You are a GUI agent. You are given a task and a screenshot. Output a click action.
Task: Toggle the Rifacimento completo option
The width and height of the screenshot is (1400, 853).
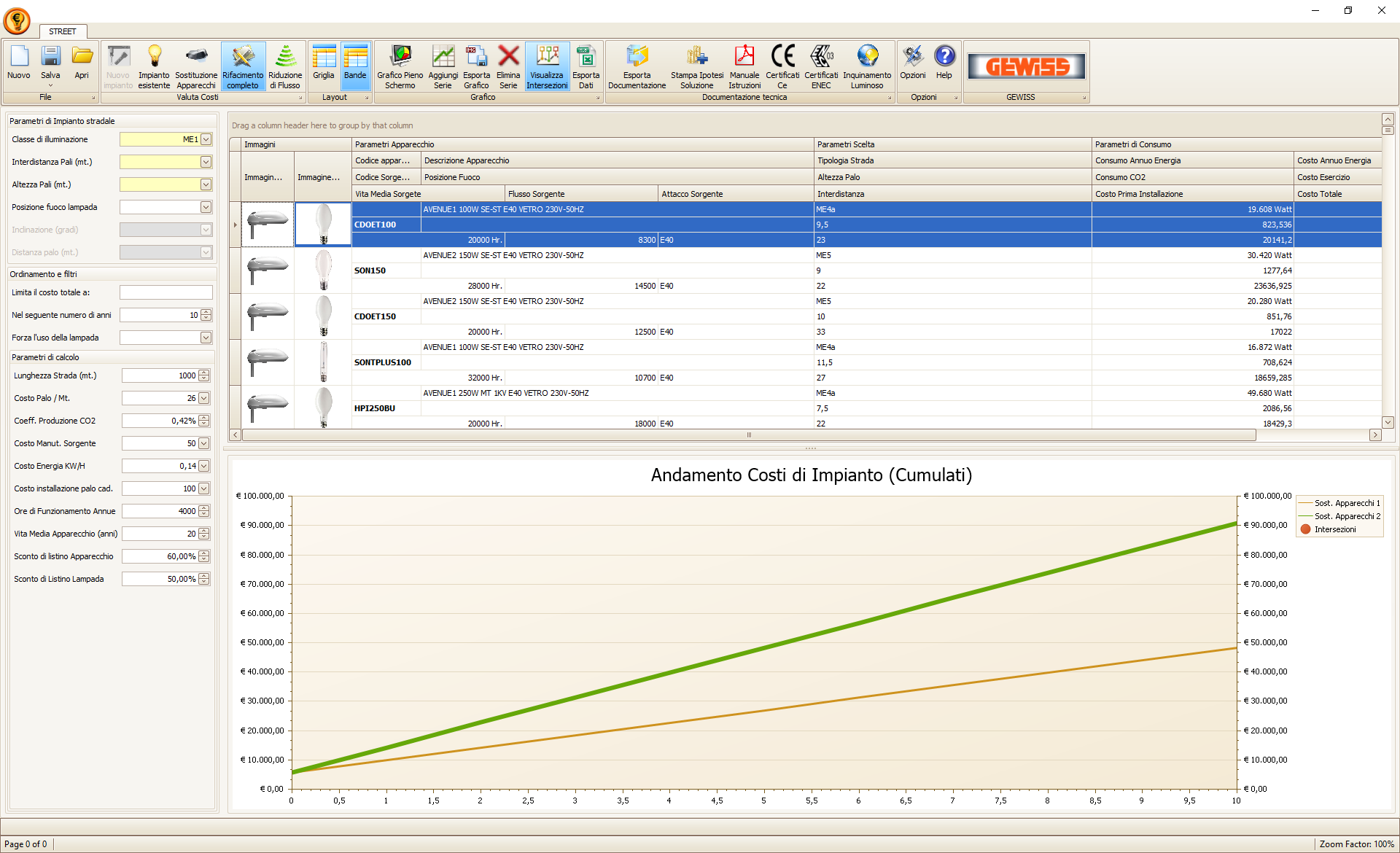click(x=243, y=66)
